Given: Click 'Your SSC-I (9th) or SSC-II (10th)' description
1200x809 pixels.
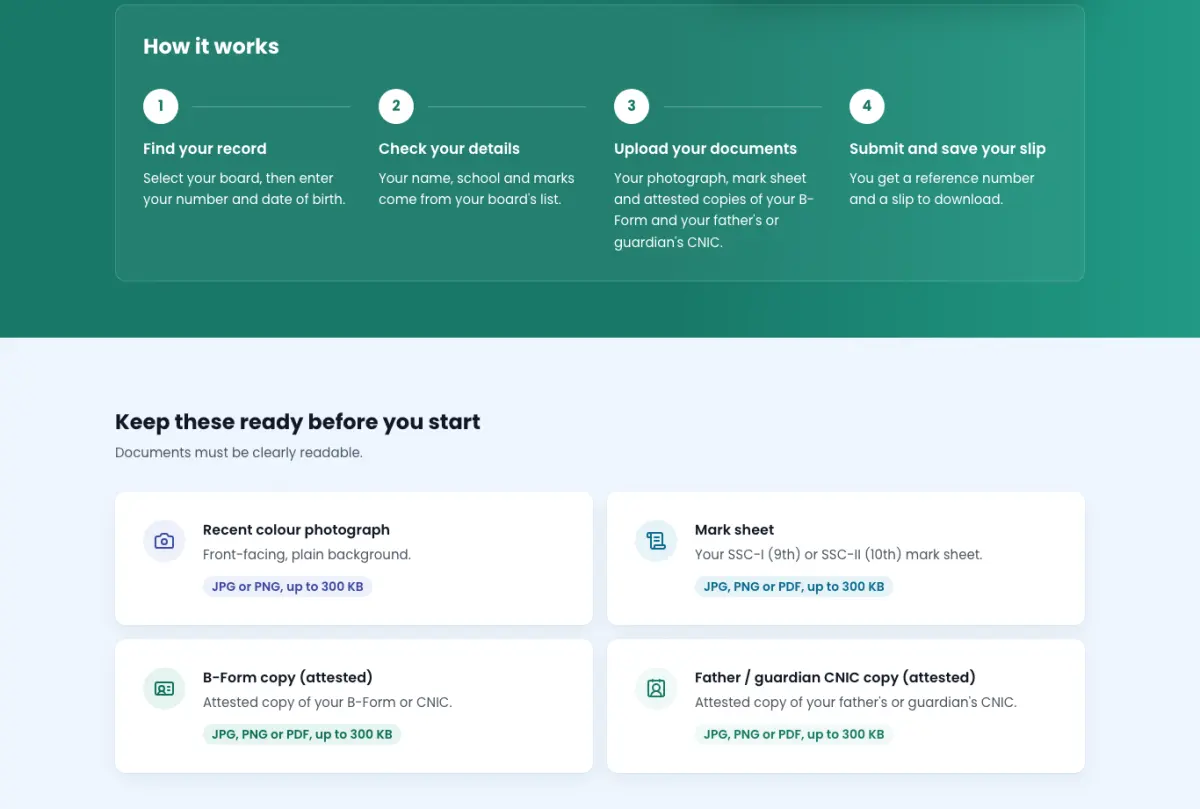Looking at the screenshot, I should [x=838, y=554].
